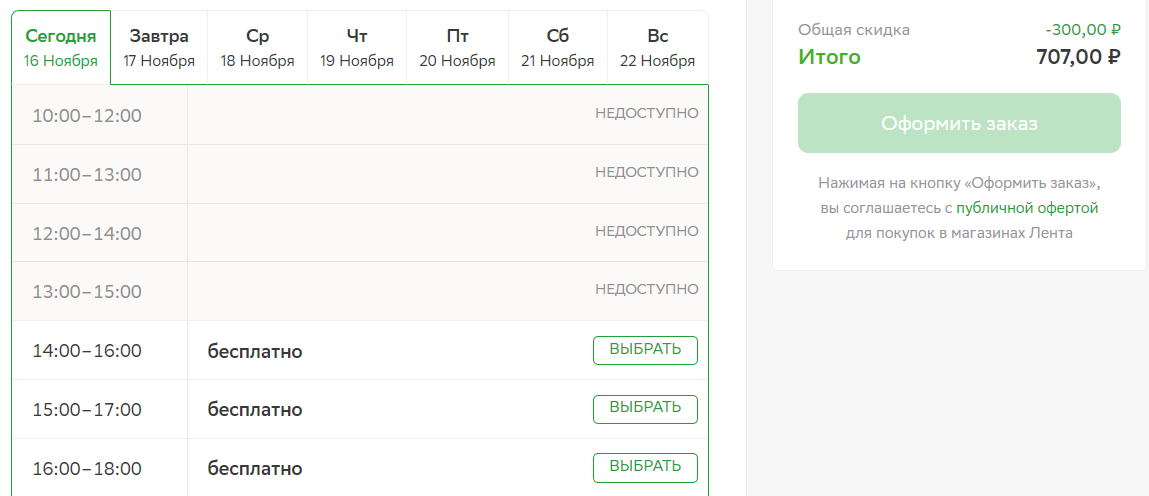Click the Итого total amount 707,00 ₽
The width and height of the screenshot is (1149, 496).
1079,56
